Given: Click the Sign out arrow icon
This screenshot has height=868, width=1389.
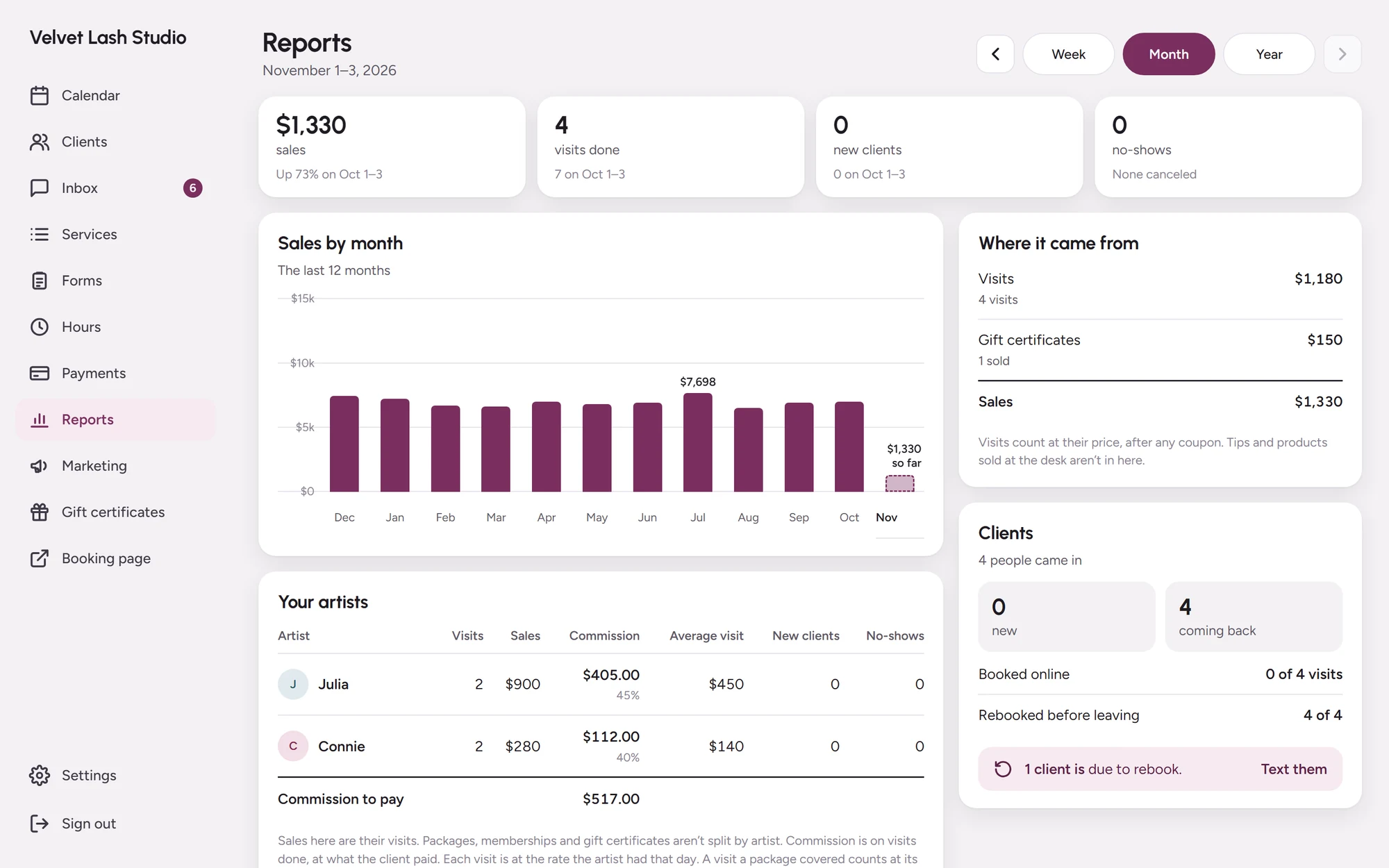Looking at the screenshot, I should 40,824.
